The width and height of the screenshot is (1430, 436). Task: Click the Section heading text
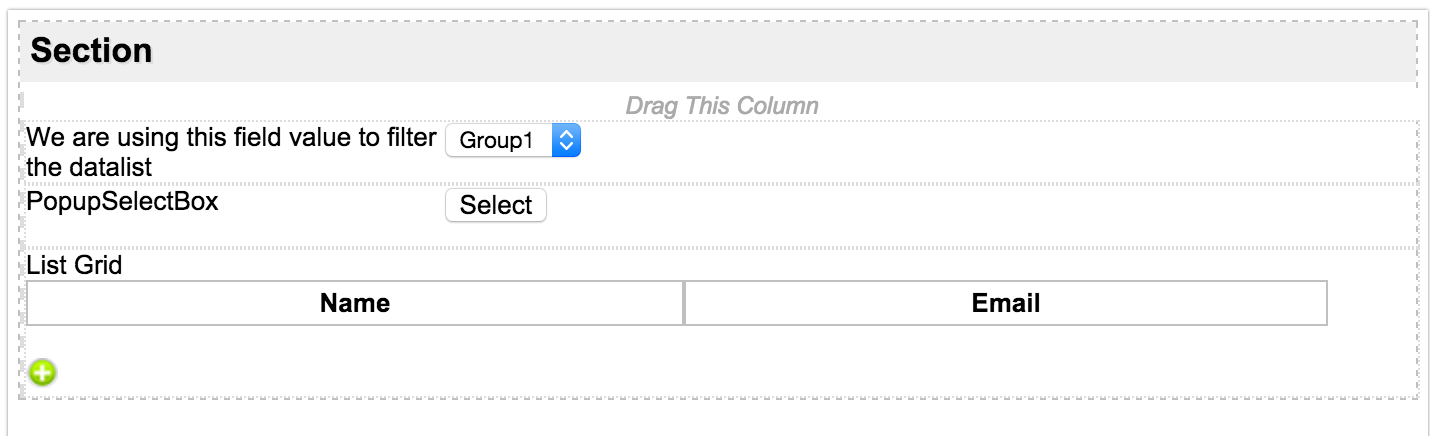(x=92, y=51)
